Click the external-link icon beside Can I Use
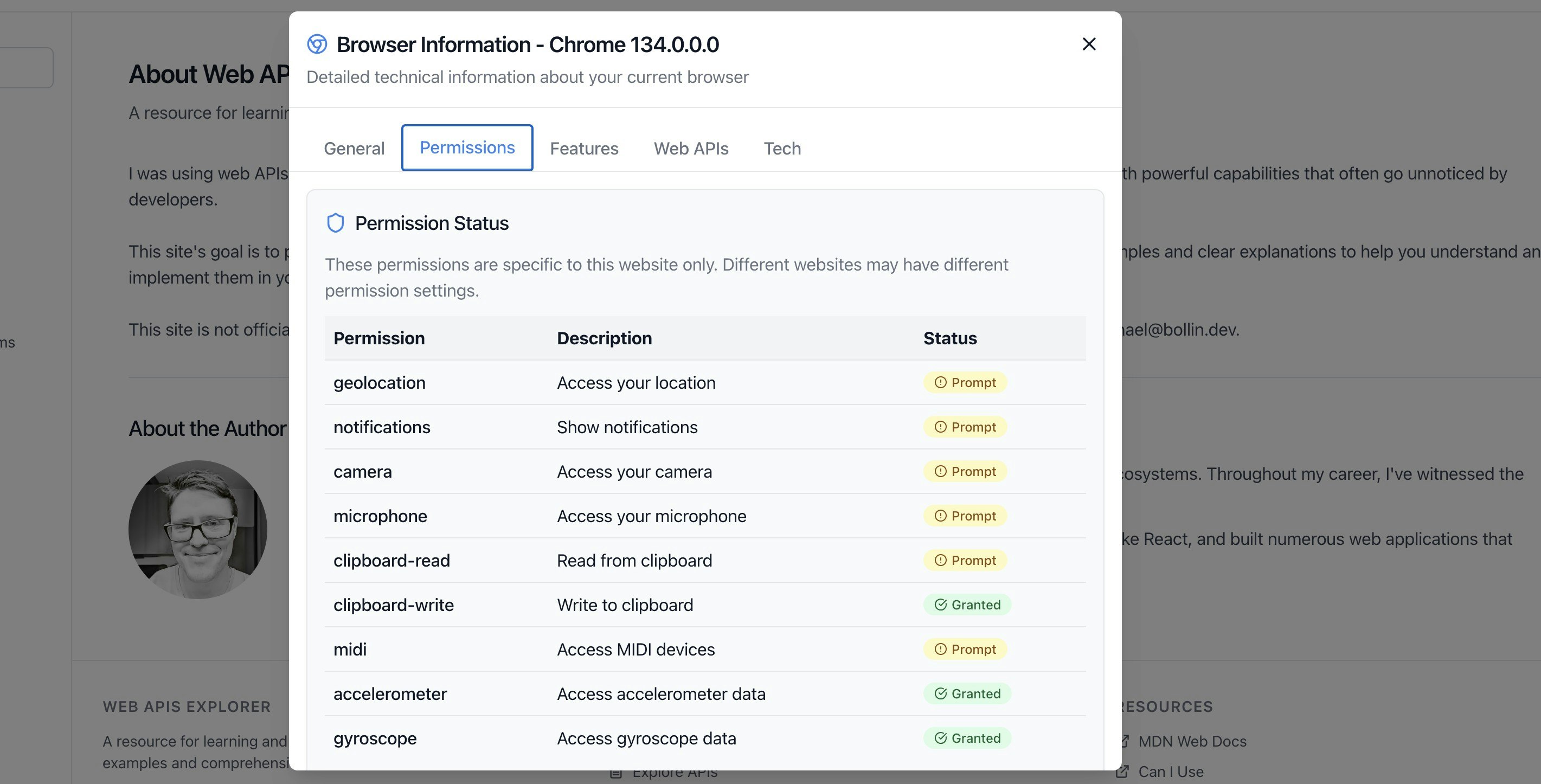This screenshot has width=1541, height=784. tap(1123, 772)
